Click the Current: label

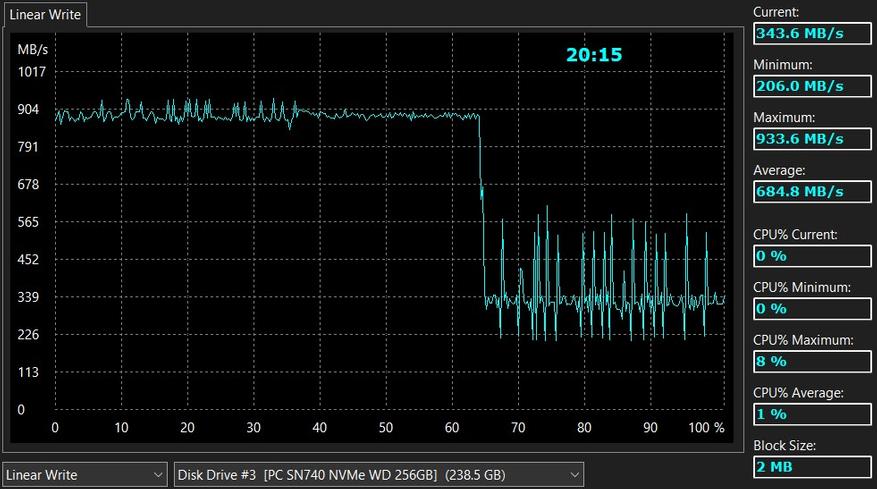[776, 12]
